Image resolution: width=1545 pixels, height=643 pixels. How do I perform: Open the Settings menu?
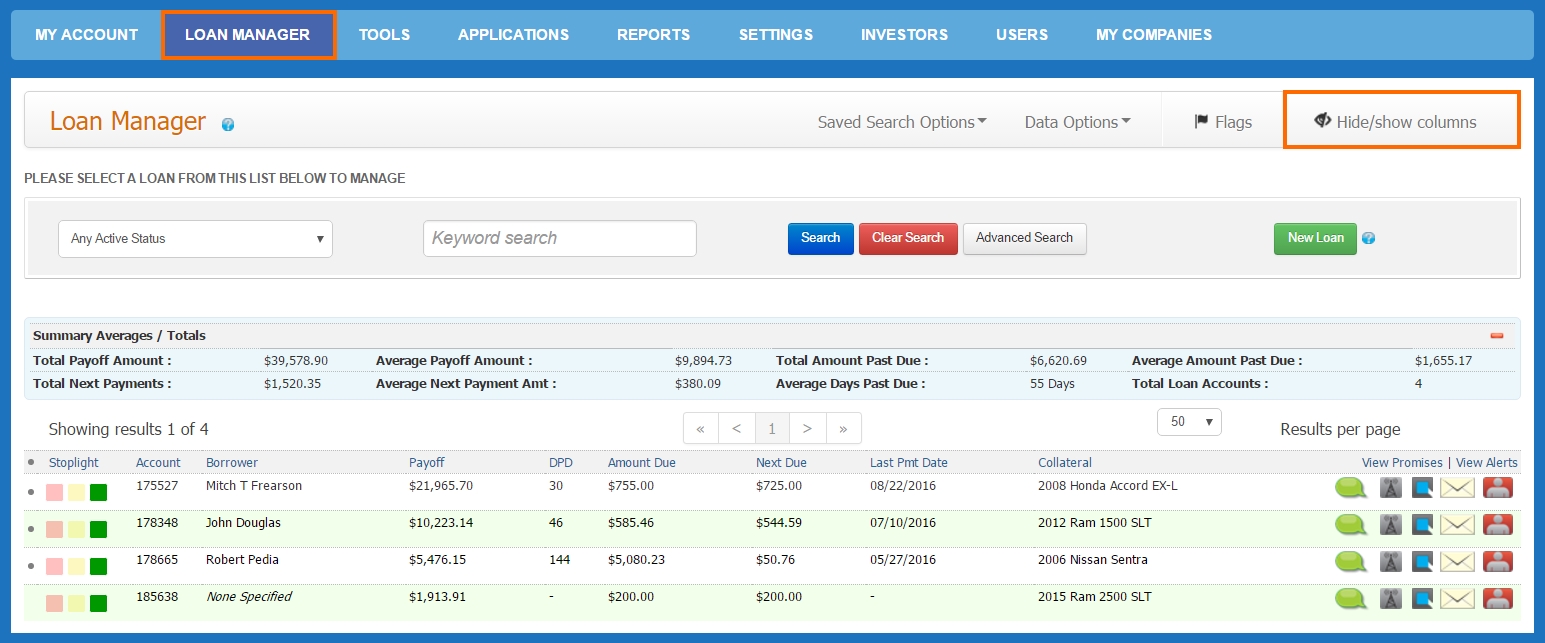pyautogui.click(x=776, y=35)
